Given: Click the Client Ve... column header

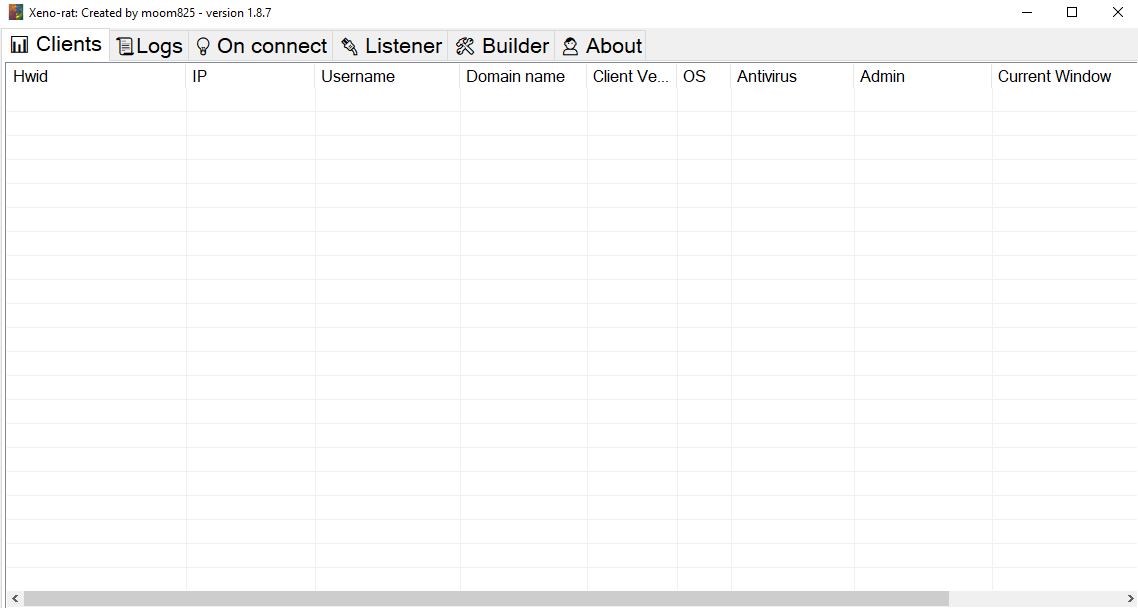Looking at the screenshot, I should (x=631, y=77).
